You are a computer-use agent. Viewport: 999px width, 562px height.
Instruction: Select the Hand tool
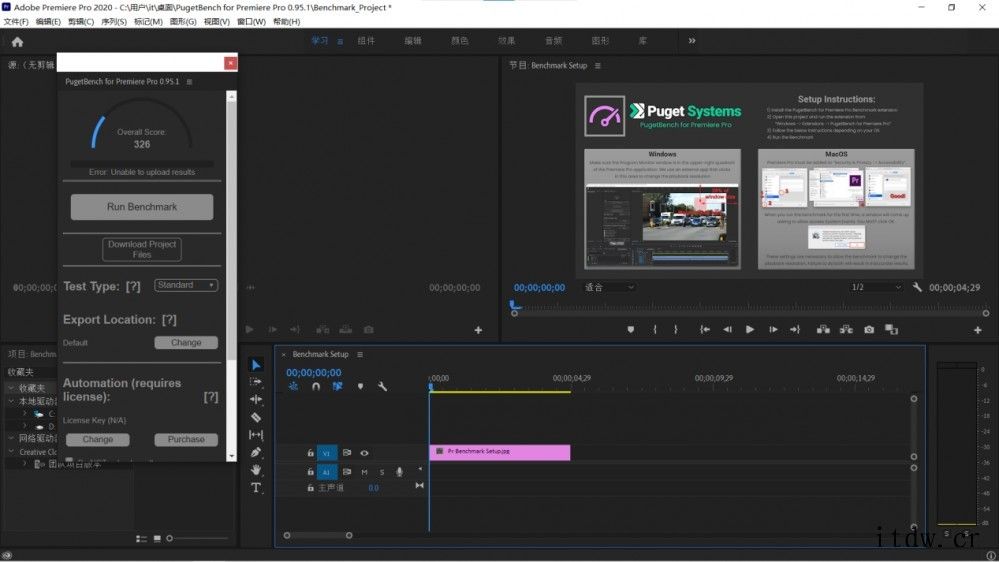(x=256, y=470)
